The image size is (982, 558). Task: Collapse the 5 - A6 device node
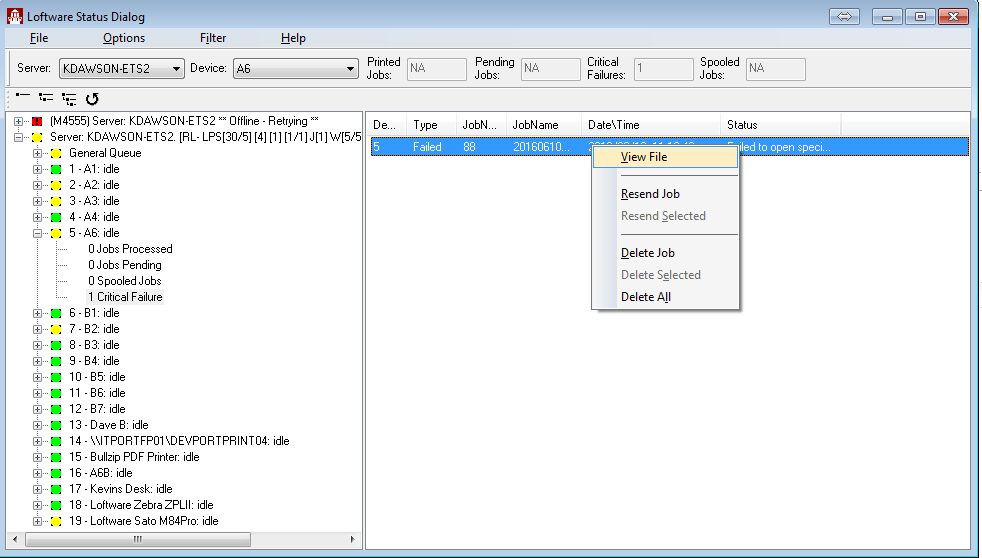coord(38,234)
